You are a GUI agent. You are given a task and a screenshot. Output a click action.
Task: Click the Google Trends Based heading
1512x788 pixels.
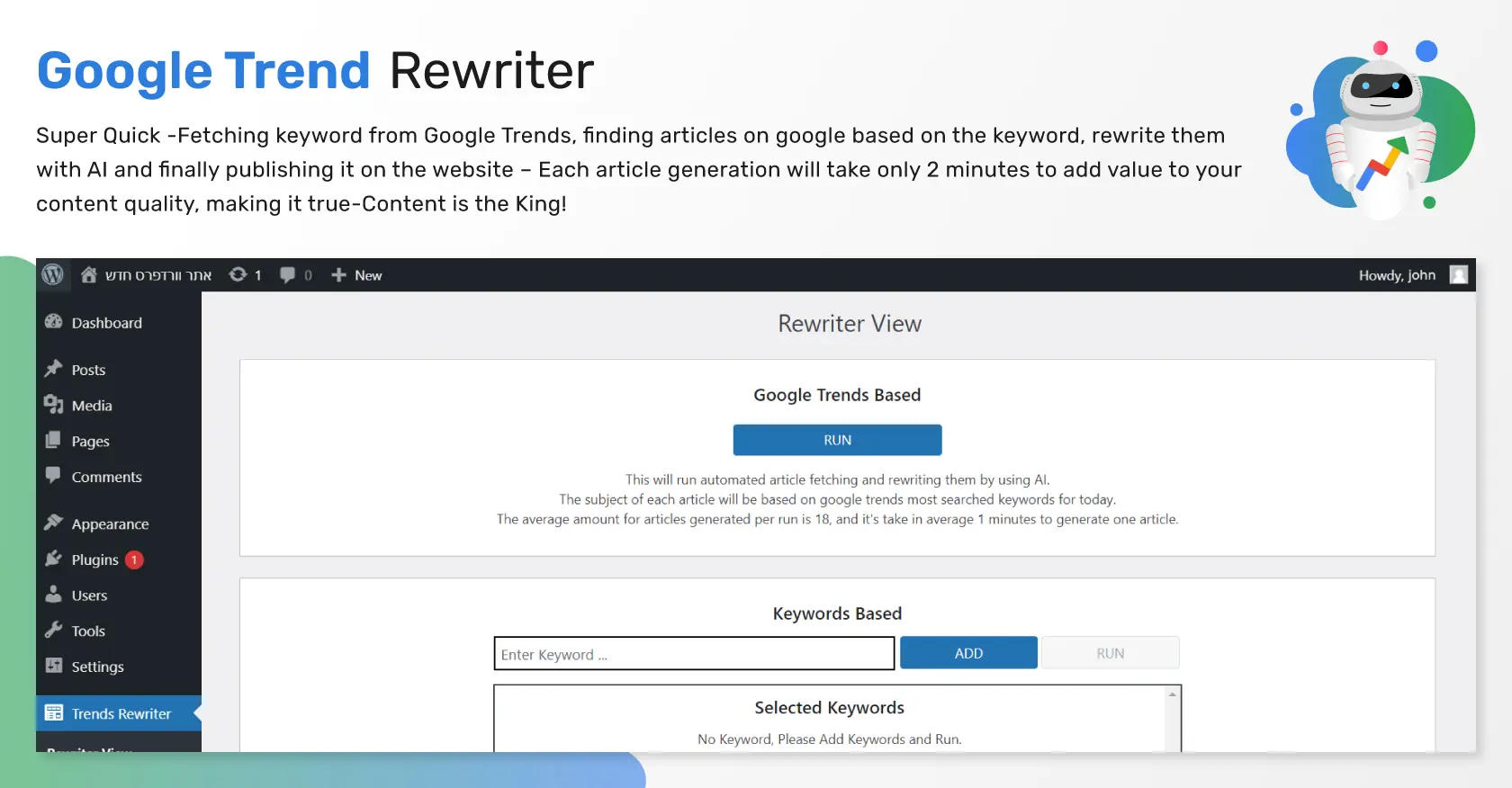pos(837,395)
